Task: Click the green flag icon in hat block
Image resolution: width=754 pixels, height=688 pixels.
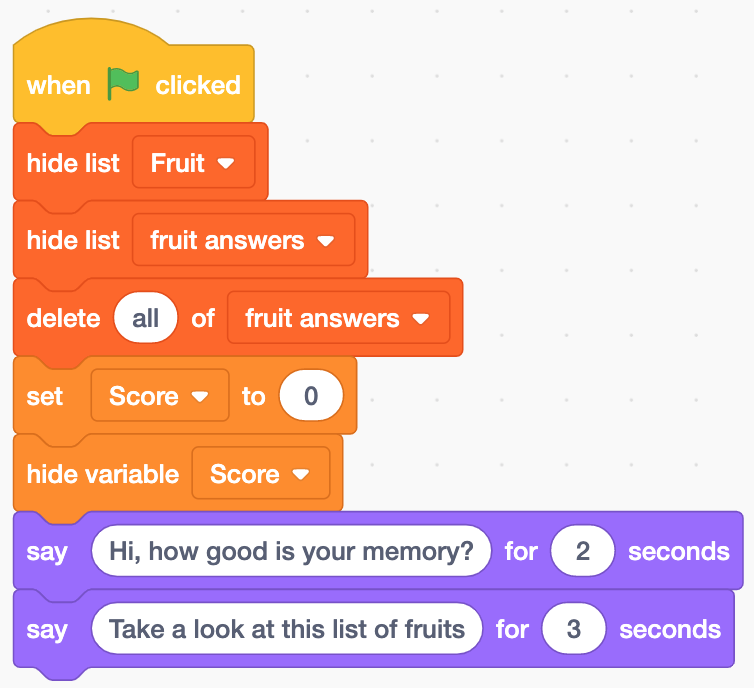Action: tap(123, 84)
